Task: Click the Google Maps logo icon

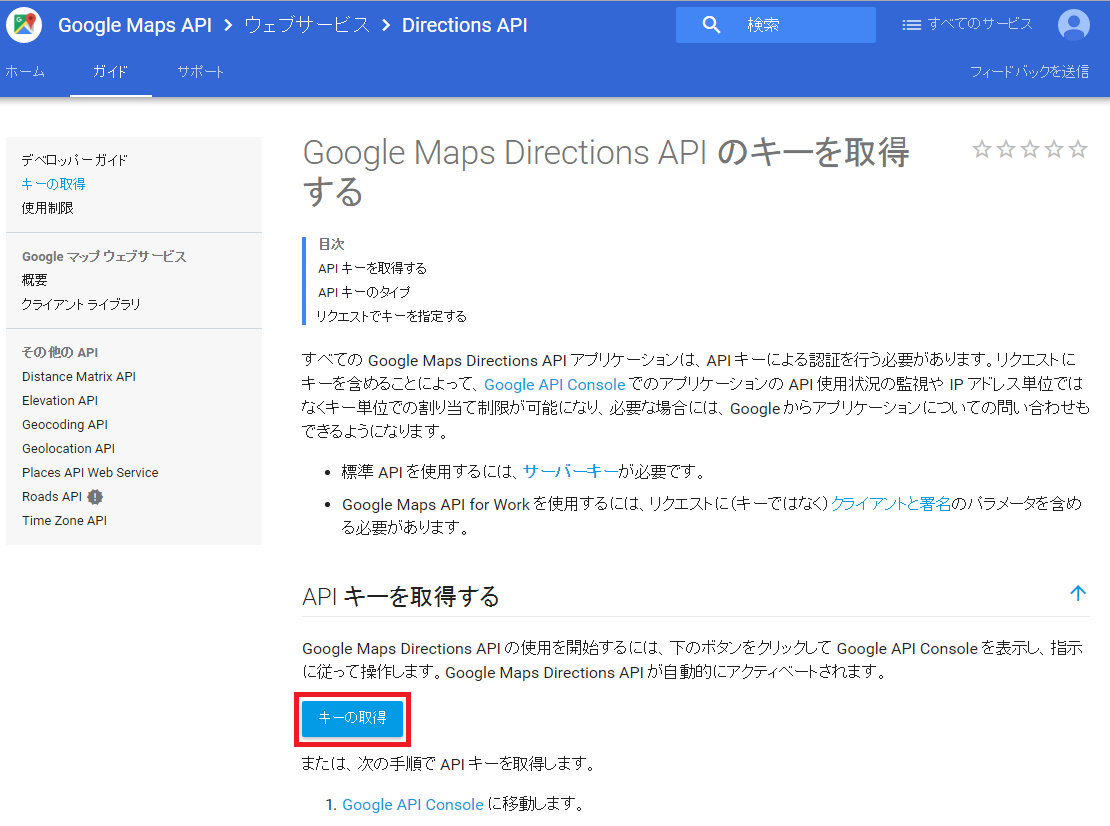Action: pos(24,25)
